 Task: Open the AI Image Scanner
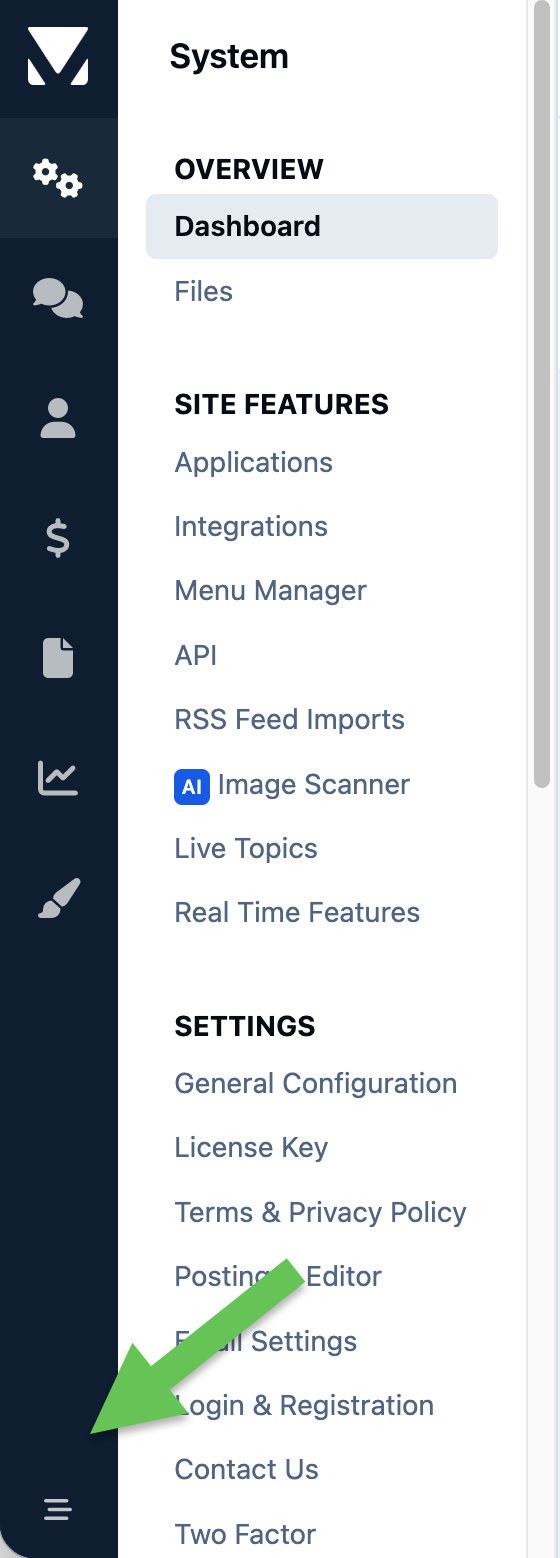292,784
